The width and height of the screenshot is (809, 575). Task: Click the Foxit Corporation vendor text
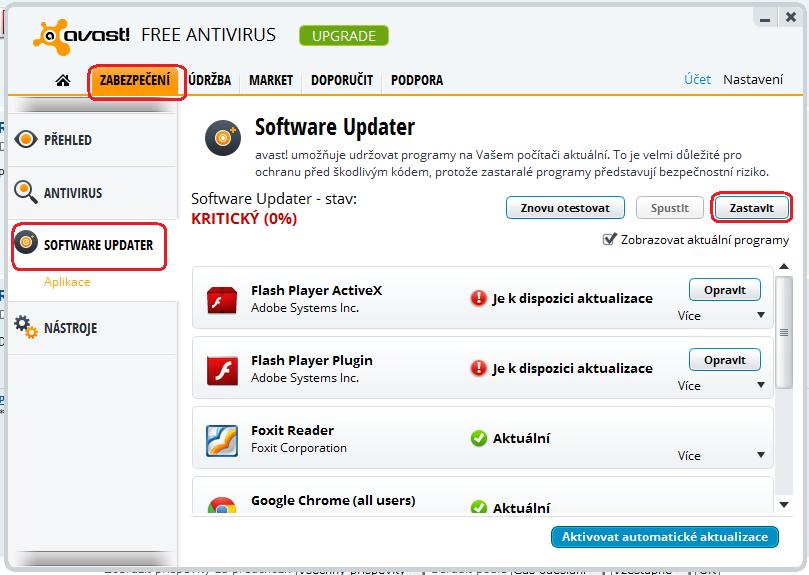click(299, 448)
